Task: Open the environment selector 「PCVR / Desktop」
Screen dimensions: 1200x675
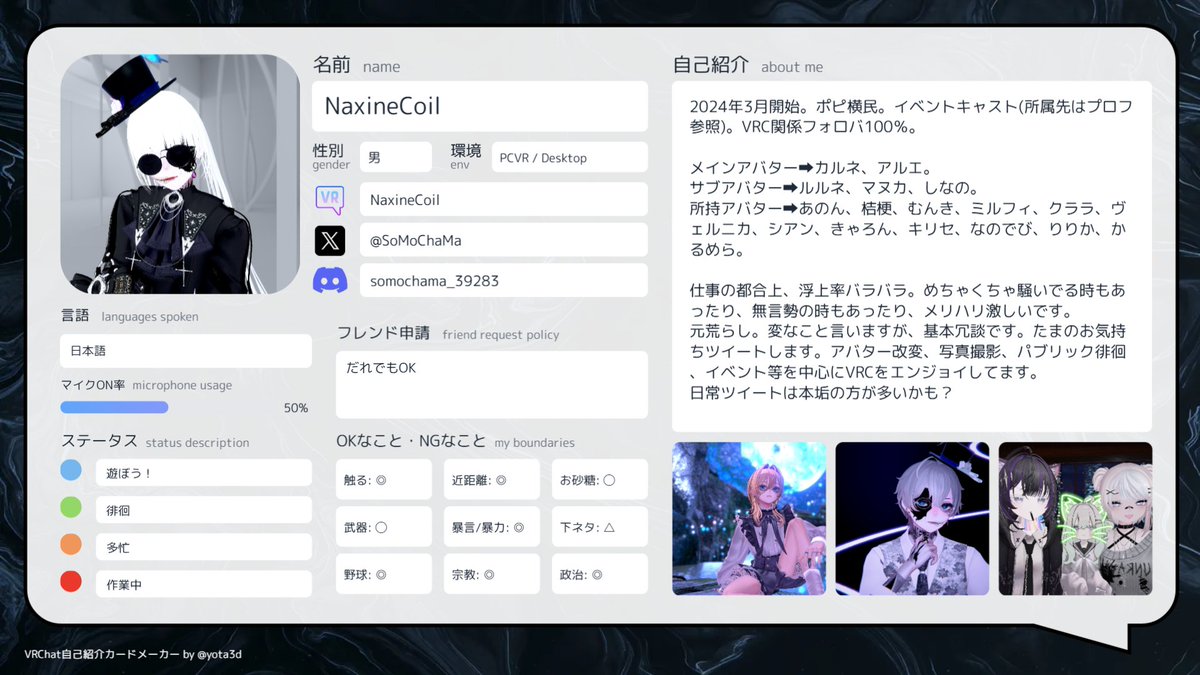Action: coord(570,157)
